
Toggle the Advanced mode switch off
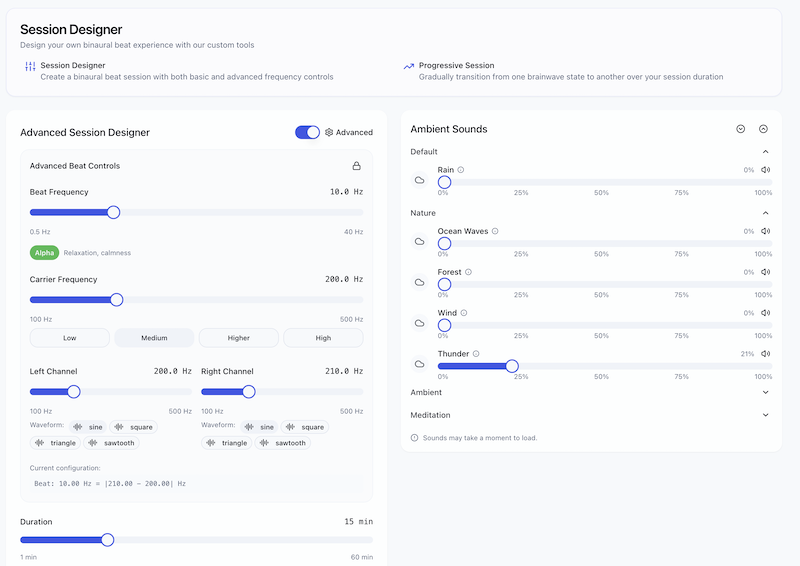307,132
